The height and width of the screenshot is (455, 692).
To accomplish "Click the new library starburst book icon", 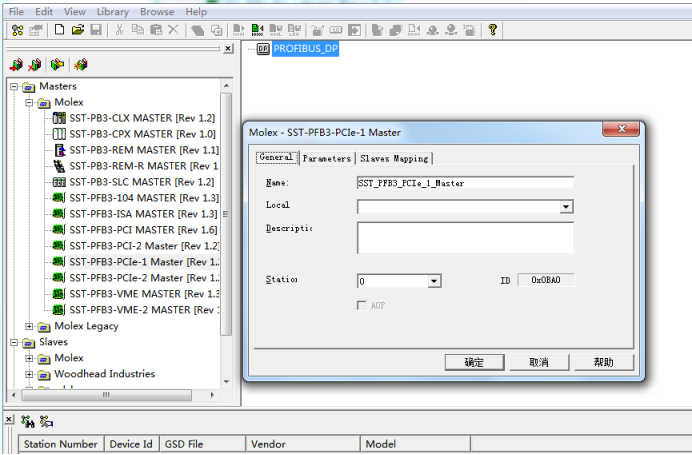I will coord(80,65).
